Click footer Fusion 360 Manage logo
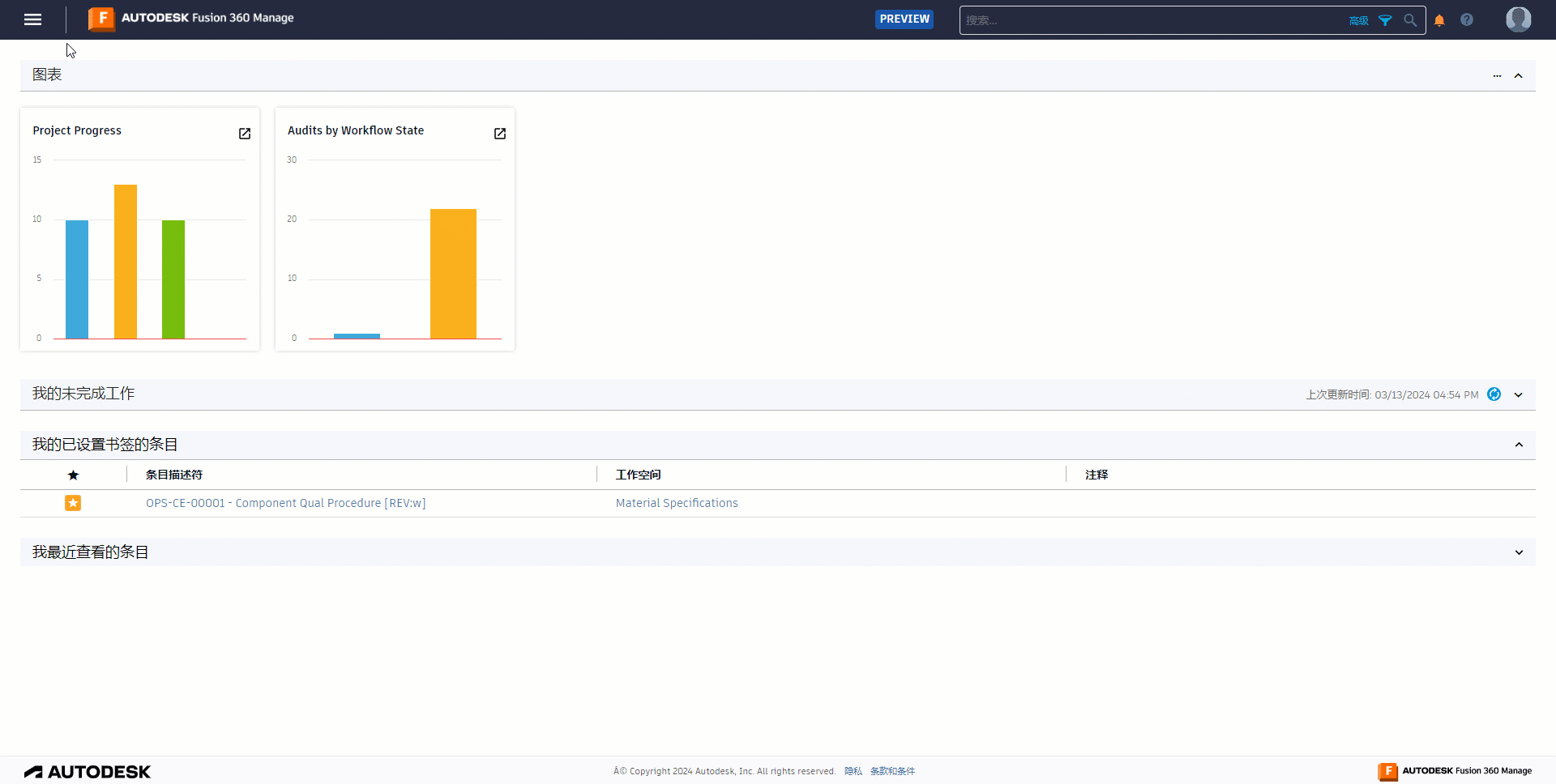This screenshot has height=784, width=1556. [1455, 771]
